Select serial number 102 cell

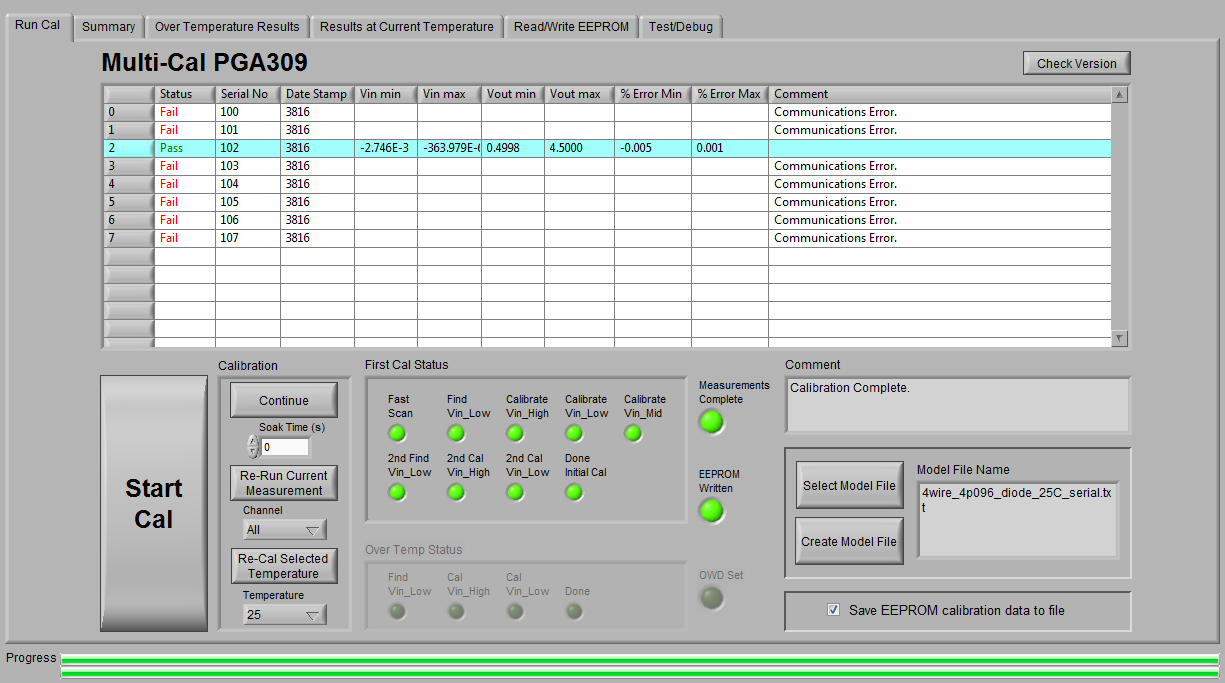pyautogui.click(x=247, y=148)
